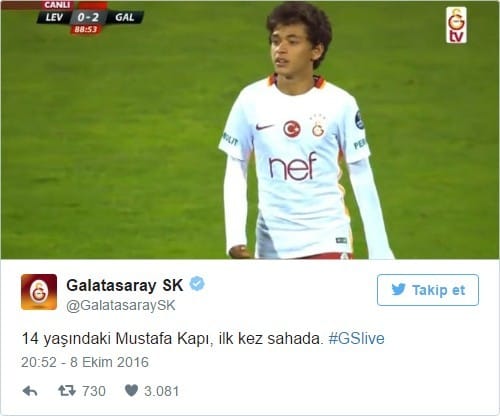Open the 20:52 - 8 Ekim 2016 timestamp

click(x=85, y=362)
